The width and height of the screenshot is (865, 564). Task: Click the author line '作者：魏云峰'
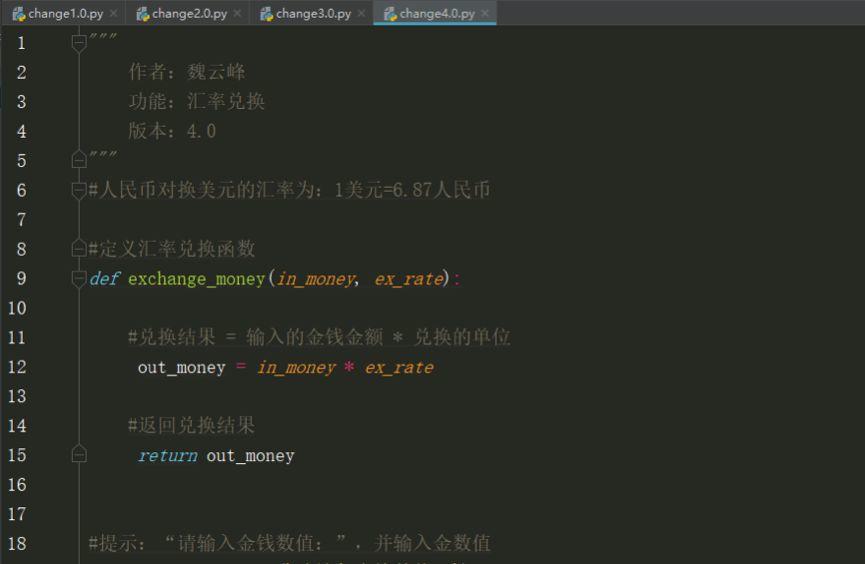coord(187,72)
